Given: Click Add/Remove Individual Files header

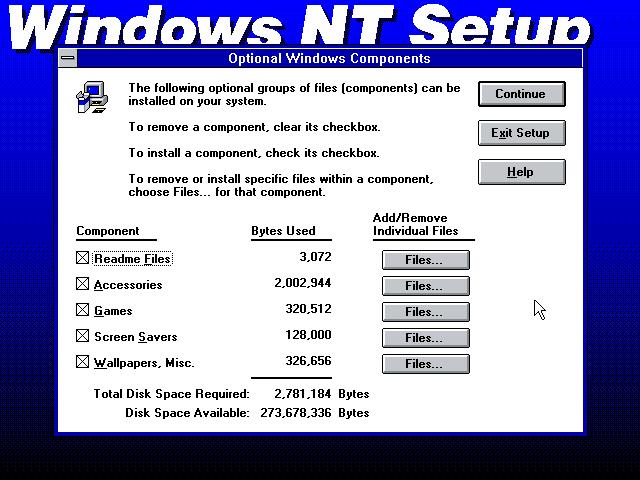Looking at the screenshot, I should pyautogui.click(x=416, y=224).
